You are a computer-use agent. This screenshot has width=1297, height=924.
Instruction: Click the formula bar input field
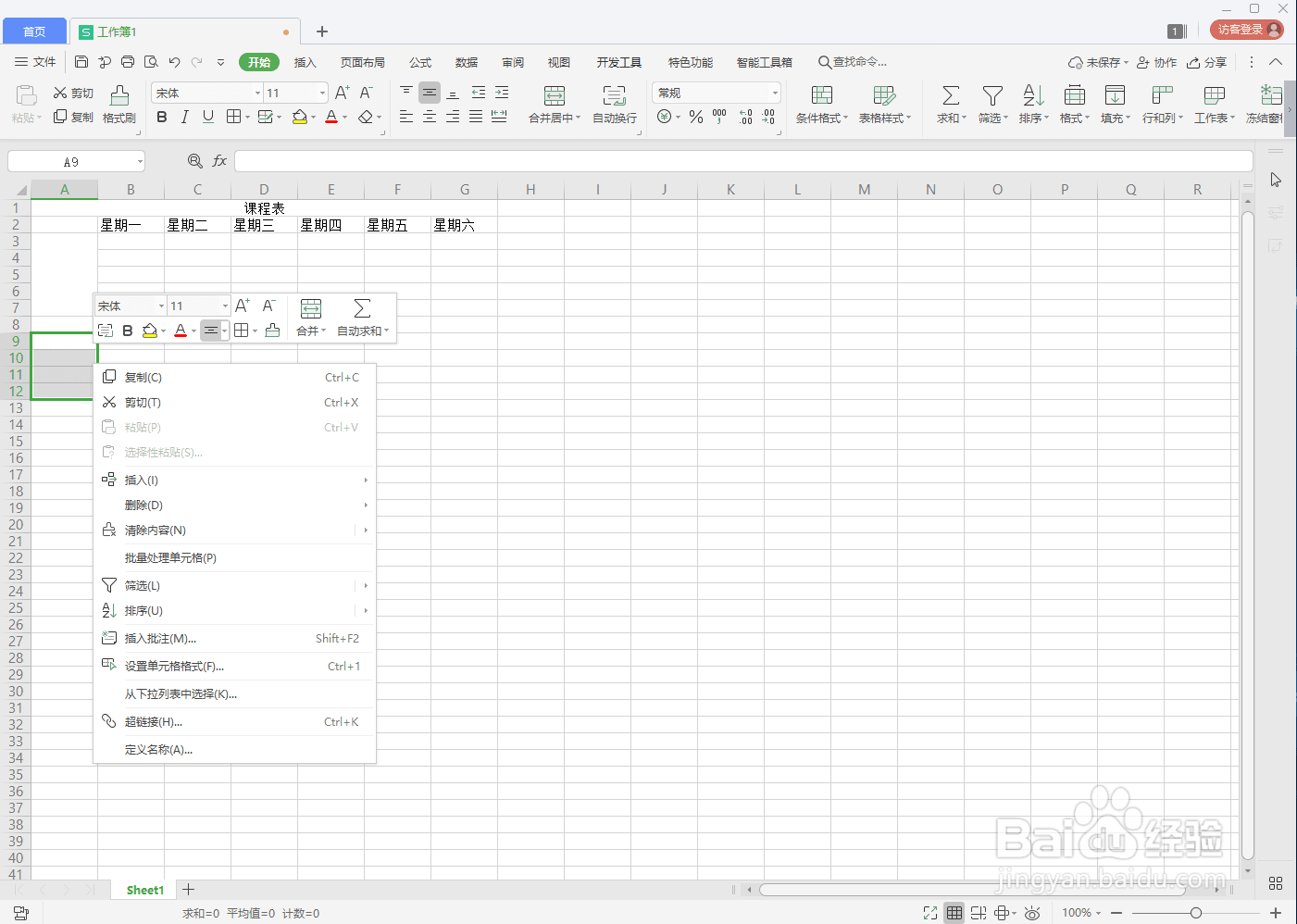pyautogui.click(x=743, y=161)
